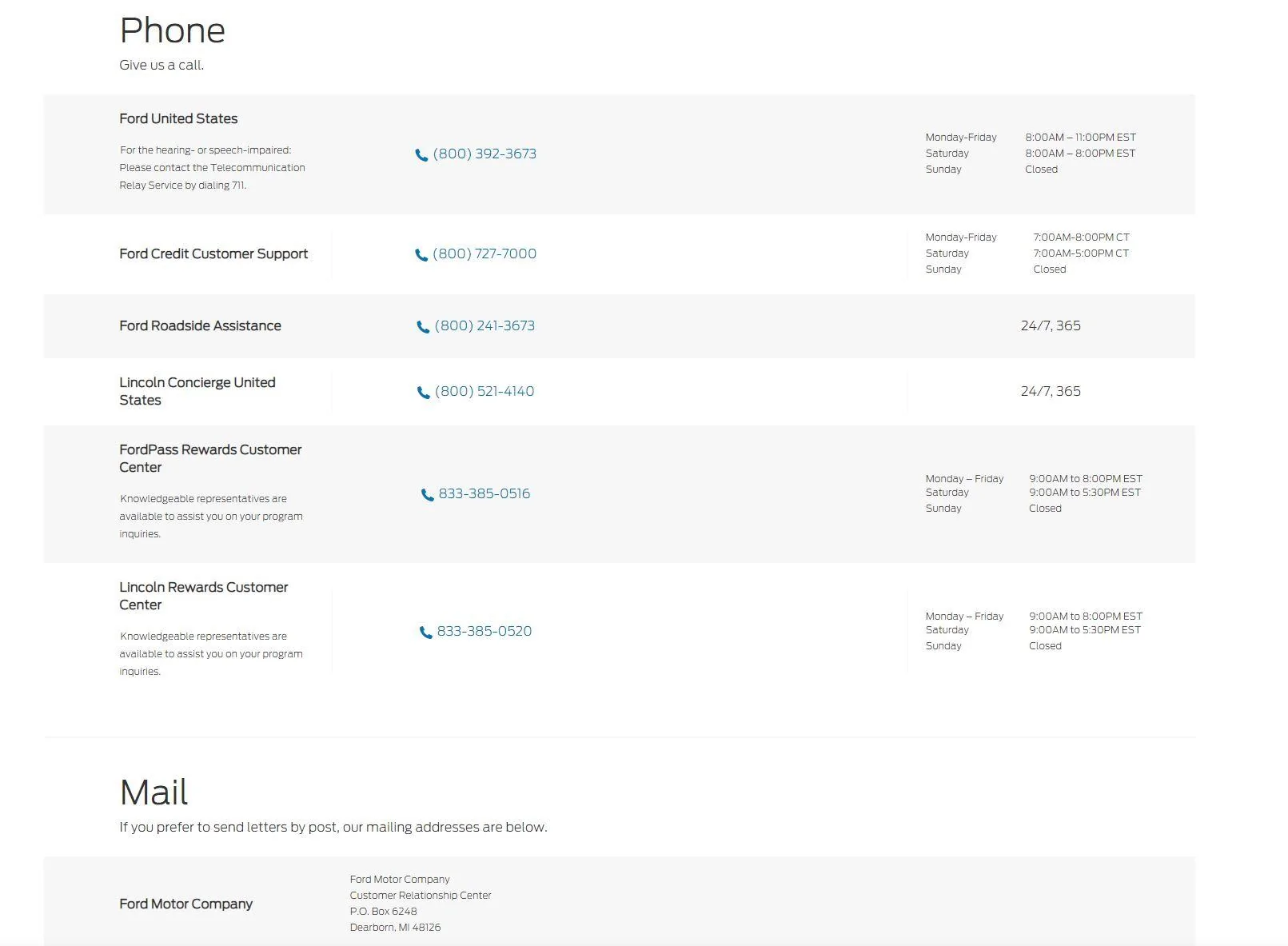The width and height of the screenshot is (1288, 946).
Task: Select the Mail section heading
Action: pyautogui.click(x=154, y=792)
